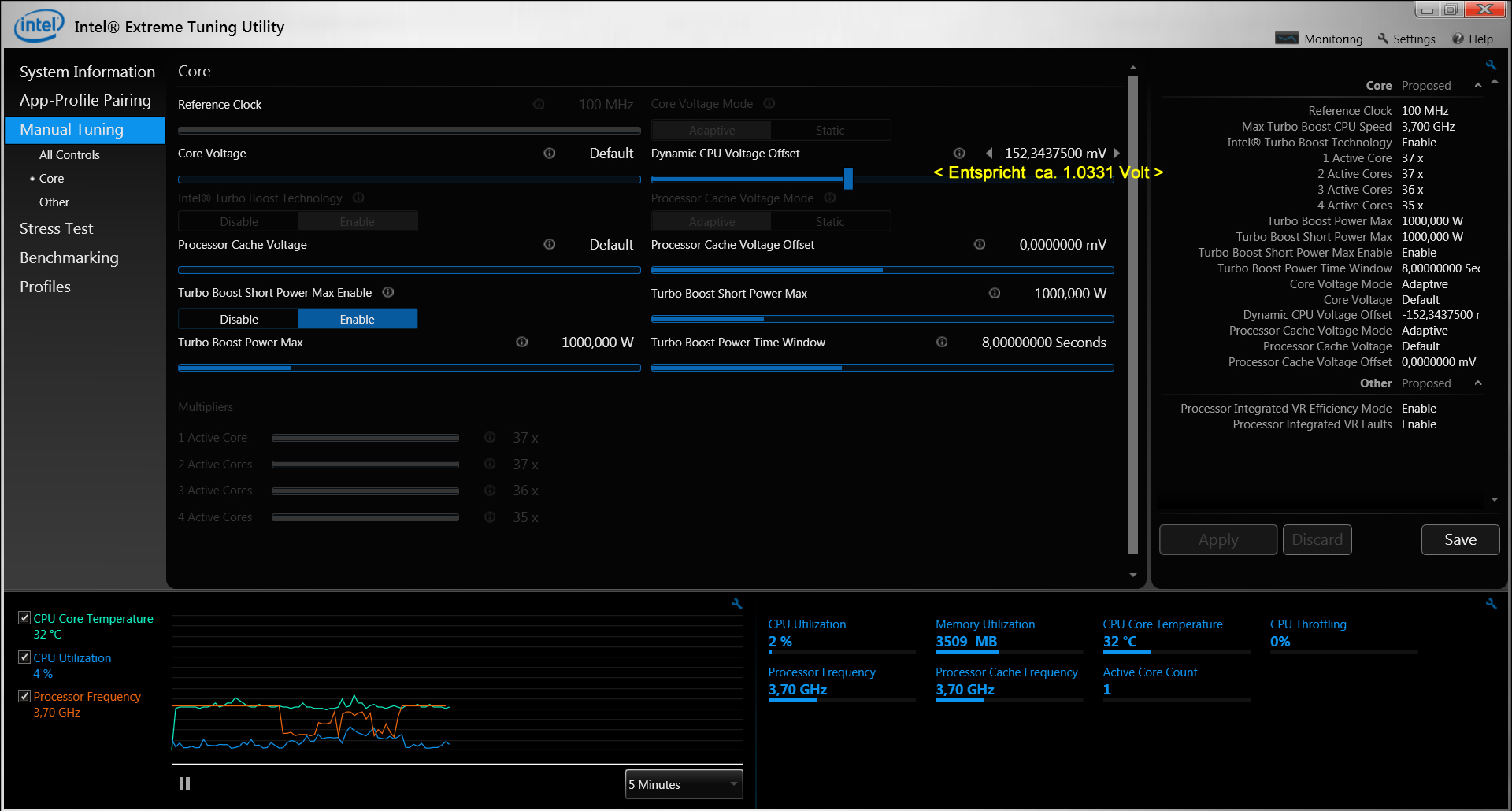Click the Intel logo

tap(39, 25)
